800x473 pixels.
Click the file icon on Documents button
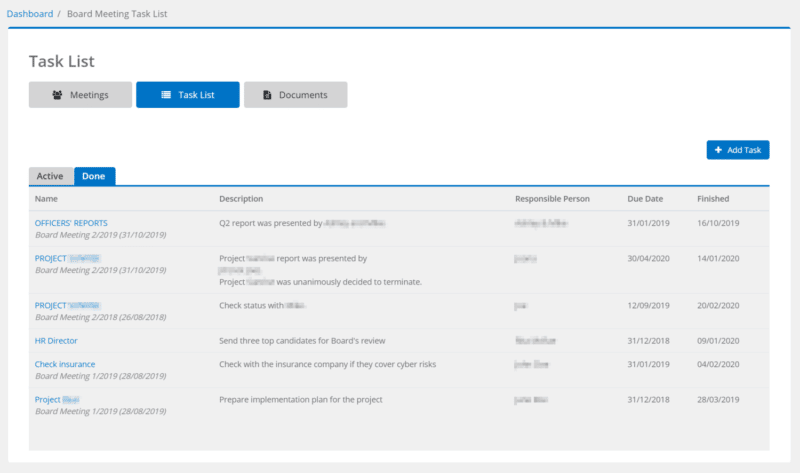point(267,95)
